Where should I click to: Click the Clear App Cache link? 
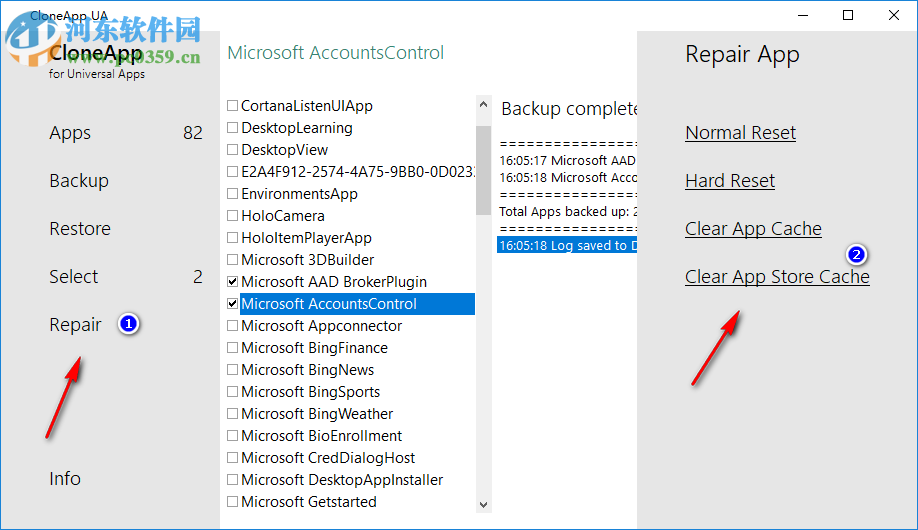click(753, 229)
